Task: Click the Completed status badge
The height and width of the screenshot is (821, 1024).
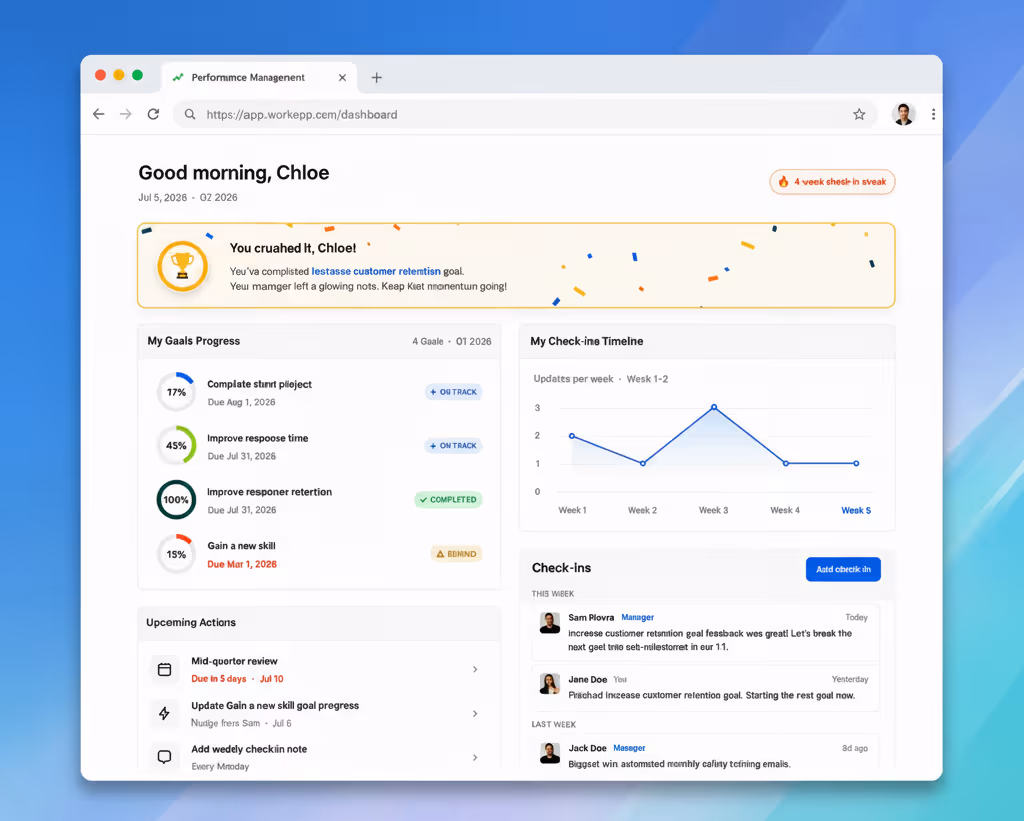Action: [x=448, y=500]
